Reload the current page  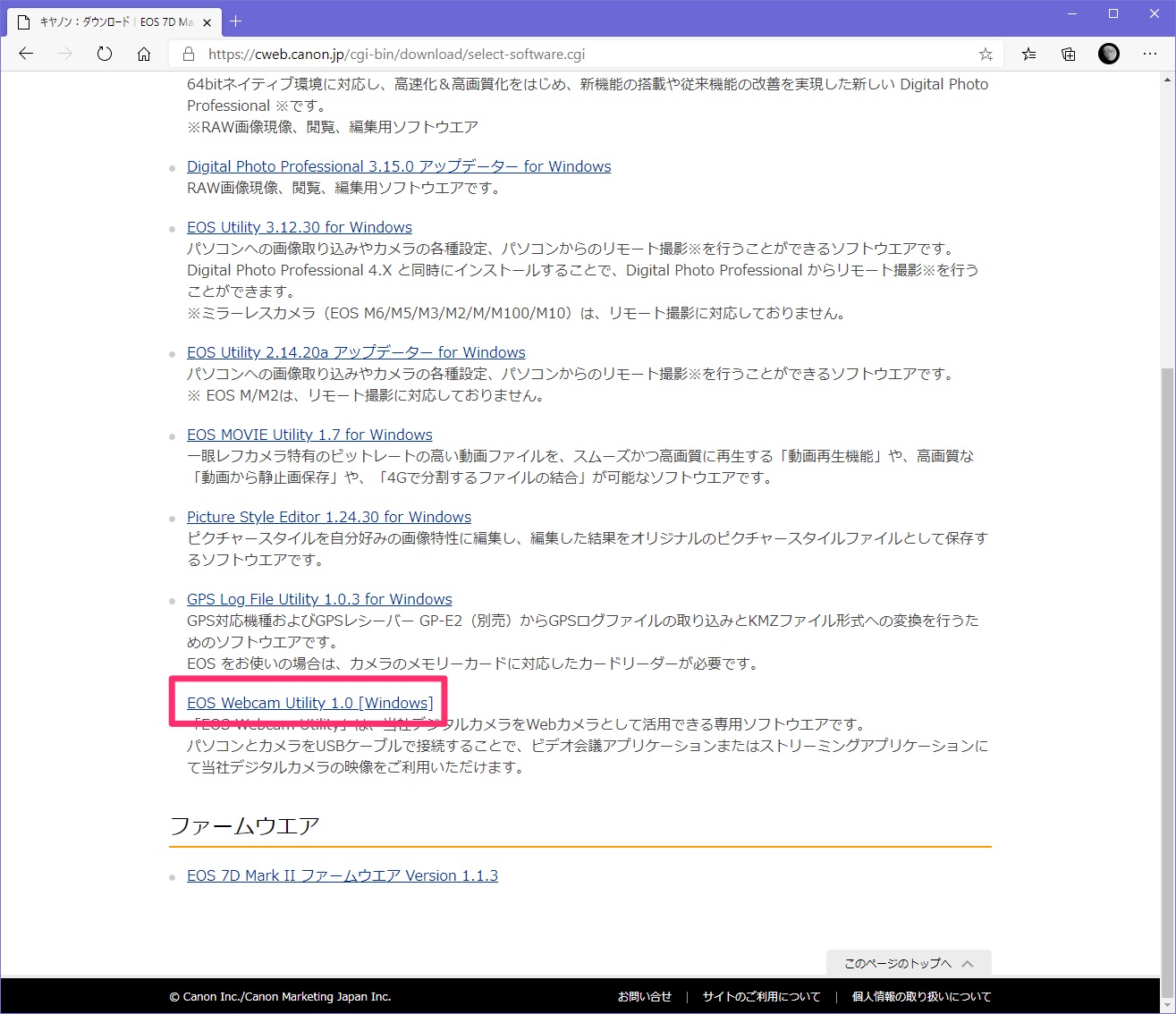tap(105, 54)
